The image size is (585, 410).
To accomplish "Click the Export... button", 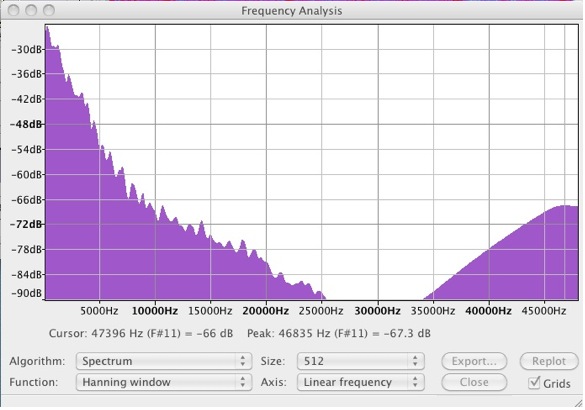I will point(474,361).
